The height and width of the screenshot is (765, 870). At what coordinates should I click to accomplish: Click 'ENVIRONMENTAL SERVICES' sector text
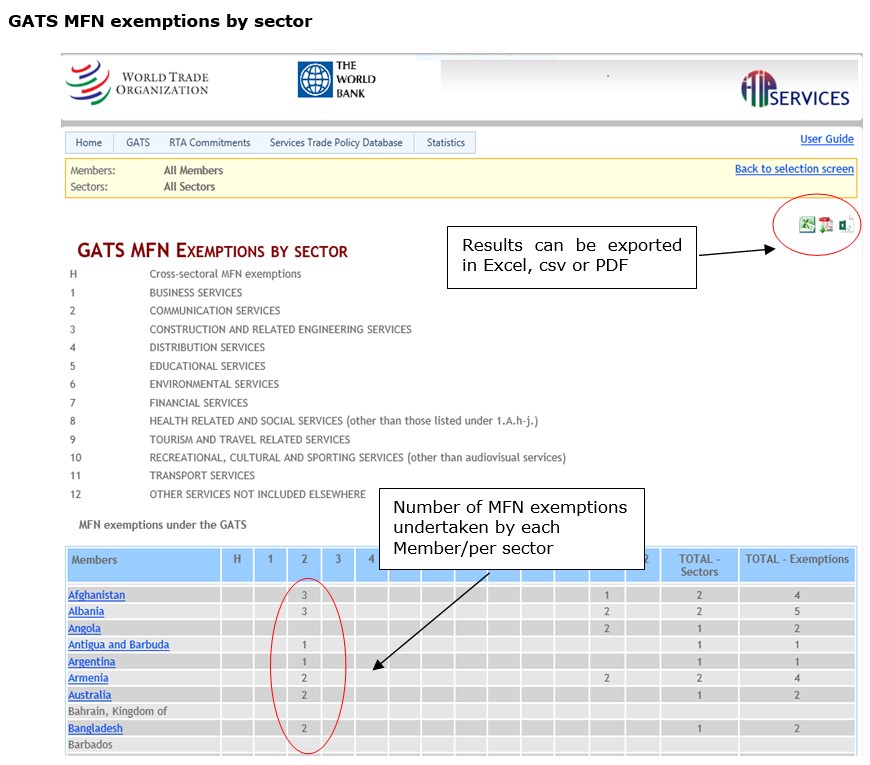(214, 384)
